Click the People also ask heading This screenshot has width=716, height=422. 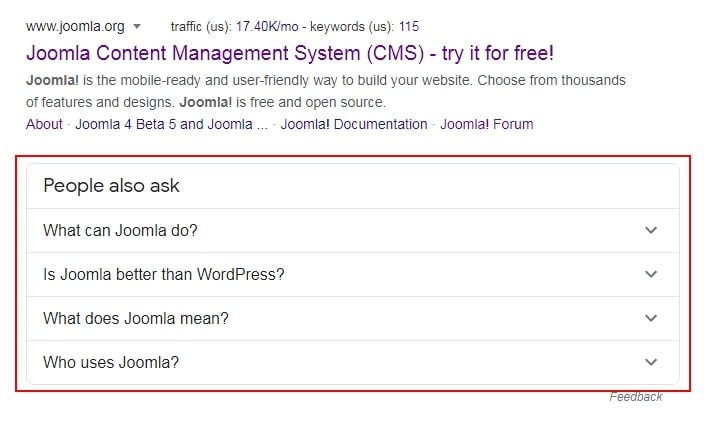pyautogui.click(x=111, y=186)
